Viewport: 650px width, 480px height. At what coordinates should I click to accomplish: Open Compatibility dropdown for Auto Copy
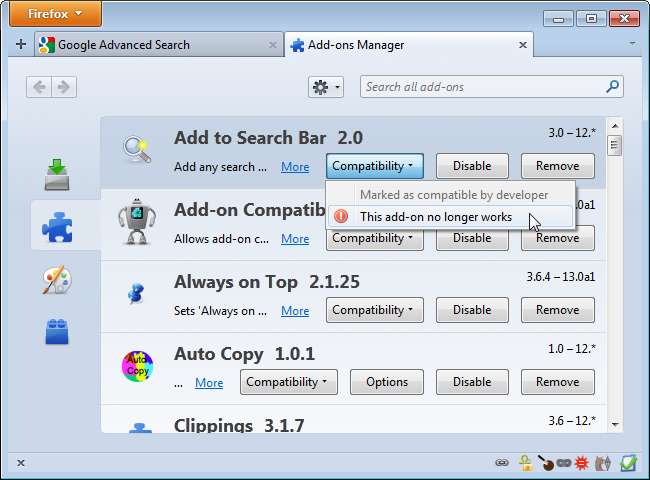[289, 382]
